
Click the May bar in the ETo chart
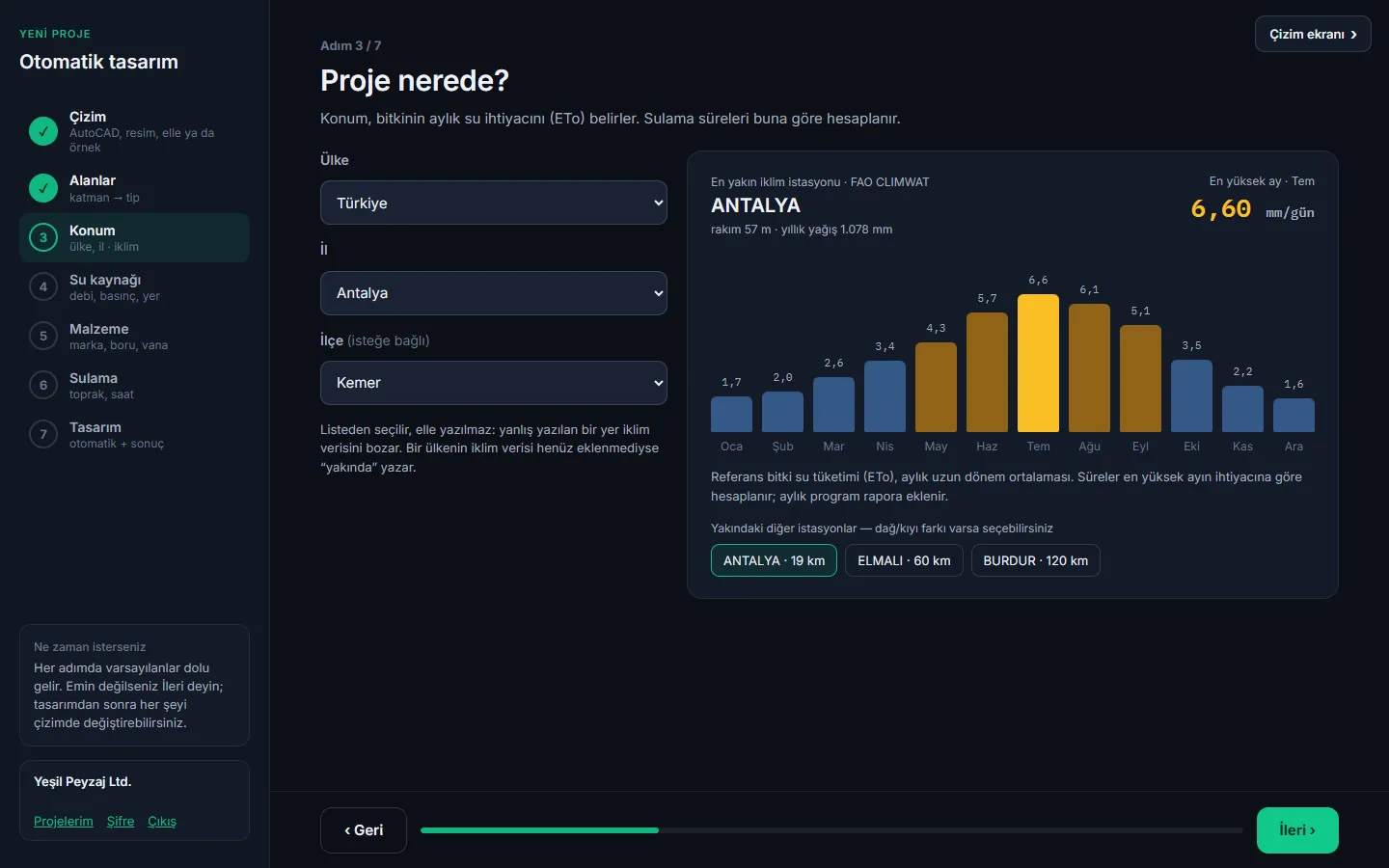936,387
